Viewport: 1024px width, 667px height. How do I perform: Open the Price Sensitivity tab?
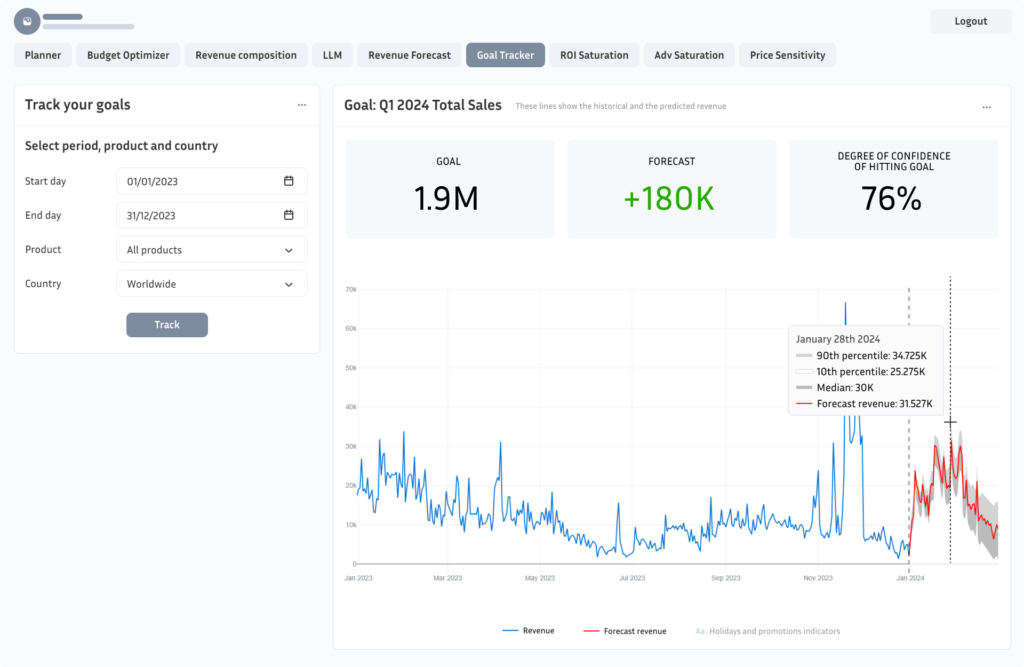tap(788, 55)
